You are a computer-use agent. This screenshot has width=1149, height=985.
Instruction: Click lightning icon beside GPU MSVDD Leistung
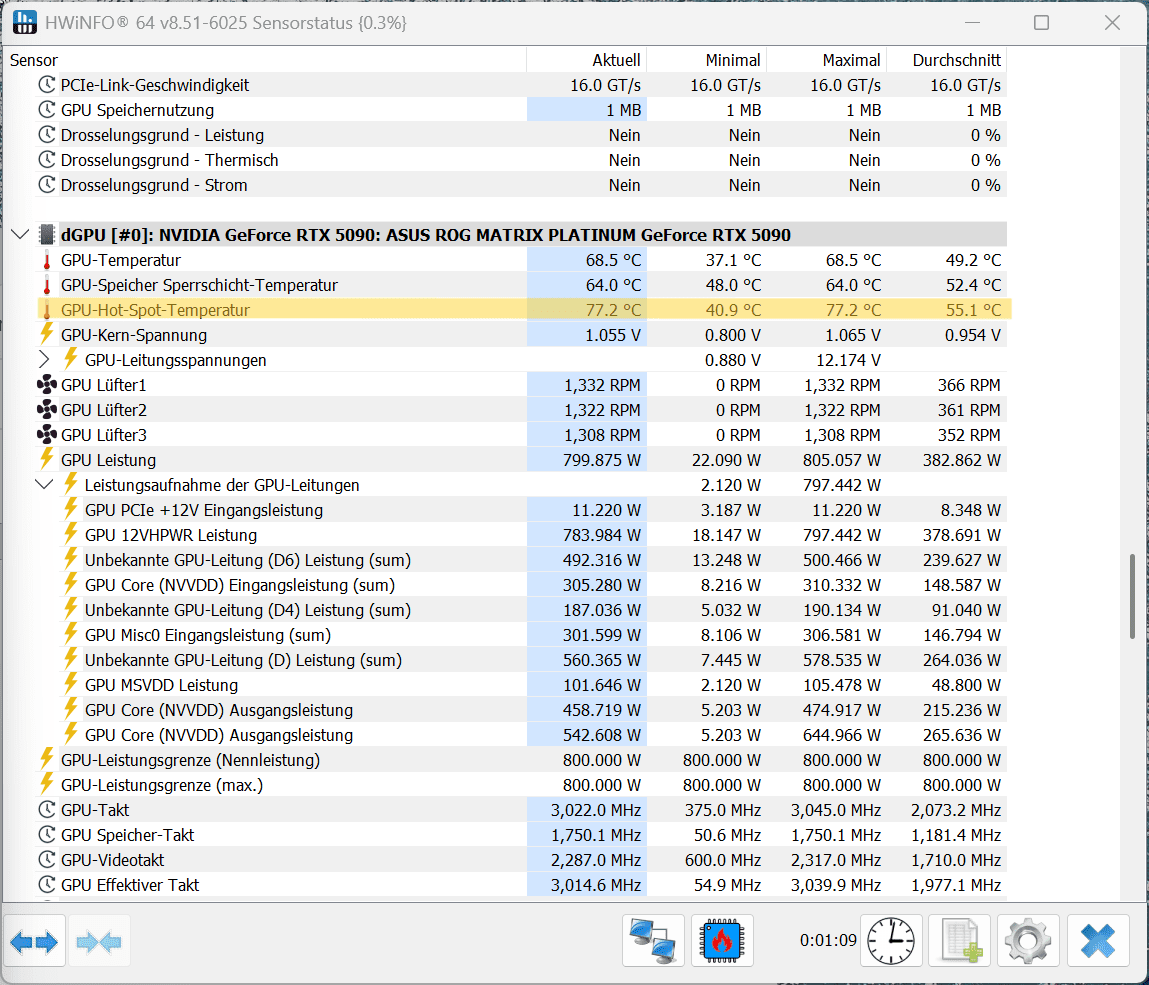71,684
